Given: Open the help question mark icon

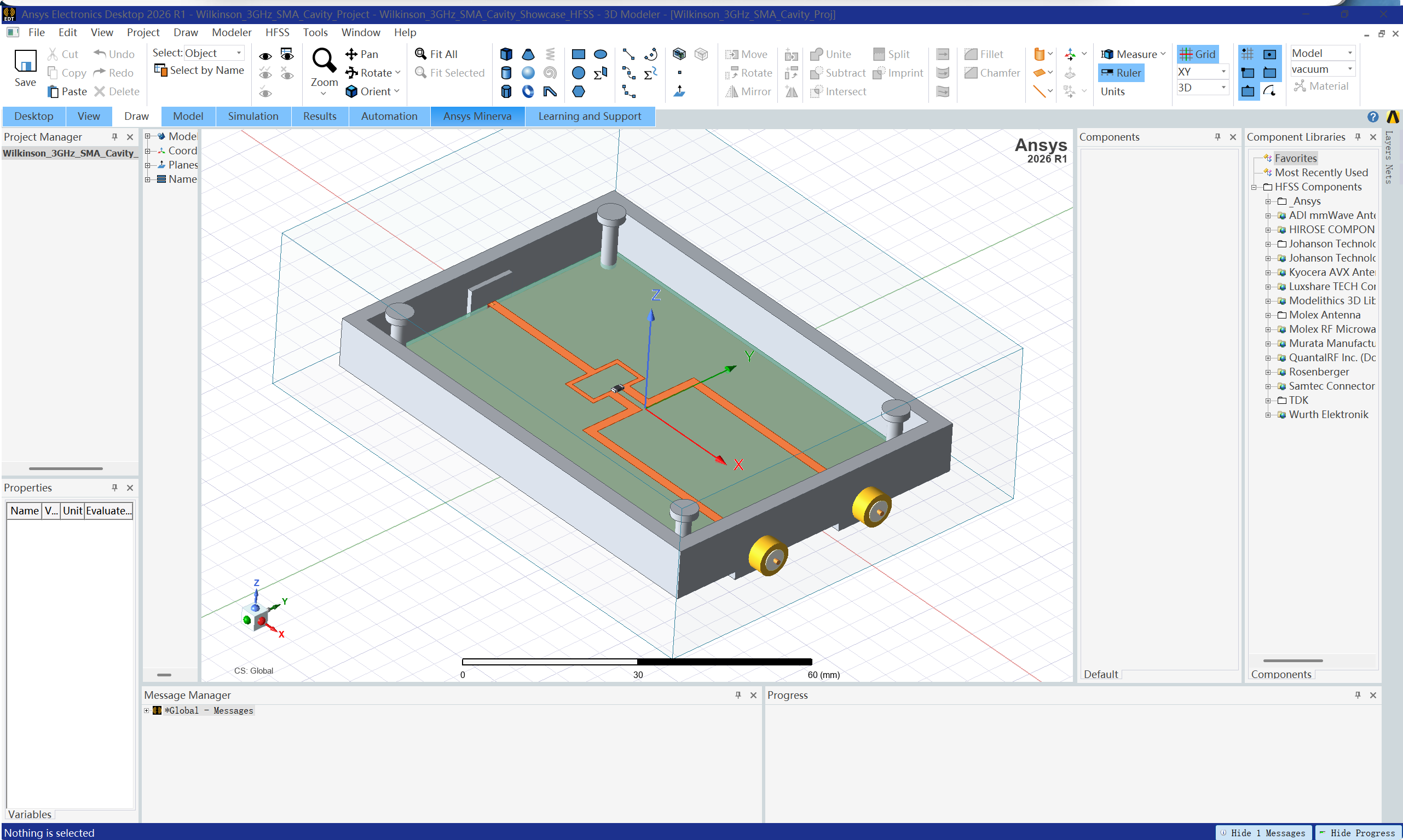Looking at the screenshot, I should pos(1372,117).
